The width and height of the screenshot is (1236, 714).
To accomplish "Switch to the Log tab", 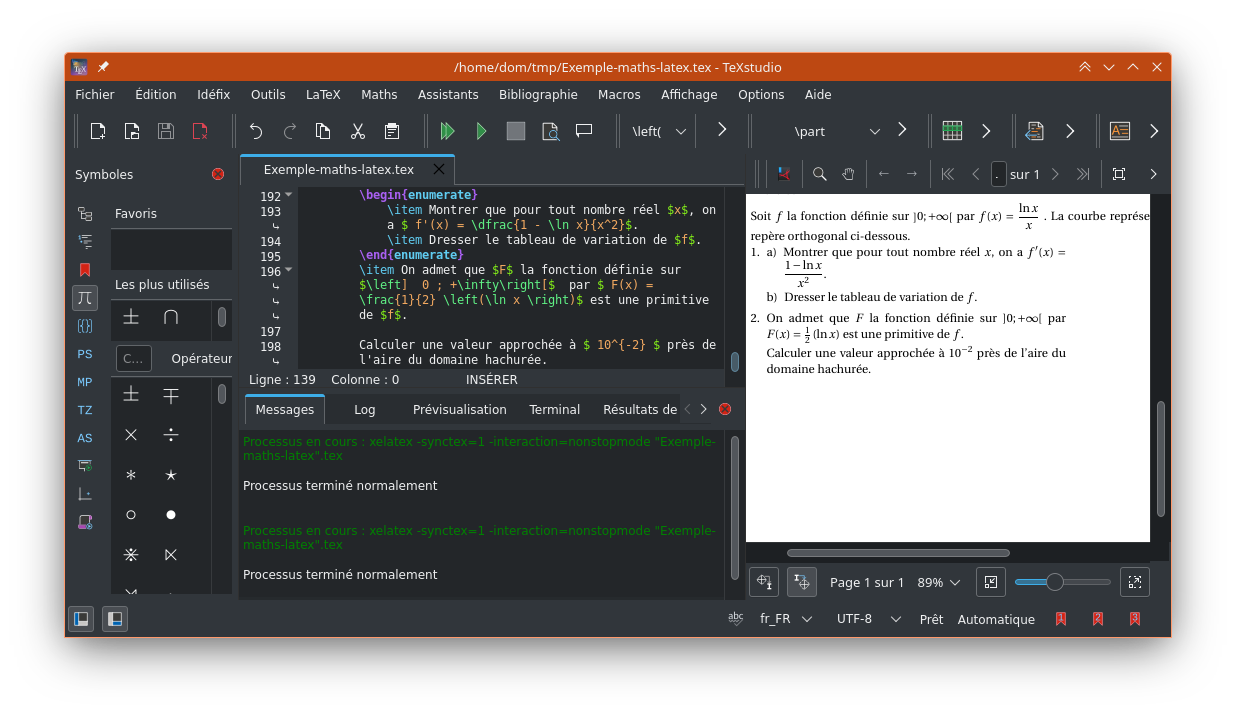I will pyautogui.click(x=365, y=409).
